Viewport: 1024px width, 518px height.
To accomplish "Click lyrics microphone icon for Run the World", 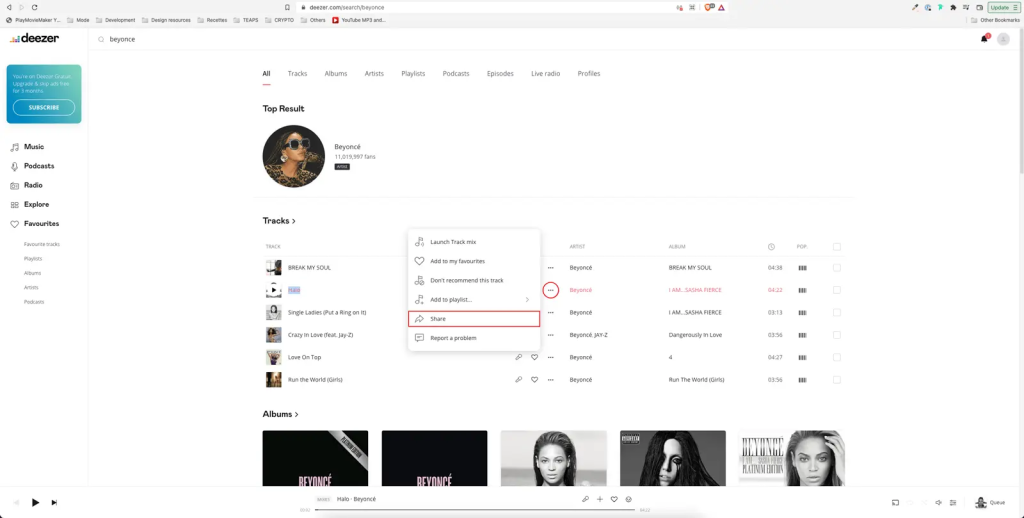I will (x=518, y=380).
